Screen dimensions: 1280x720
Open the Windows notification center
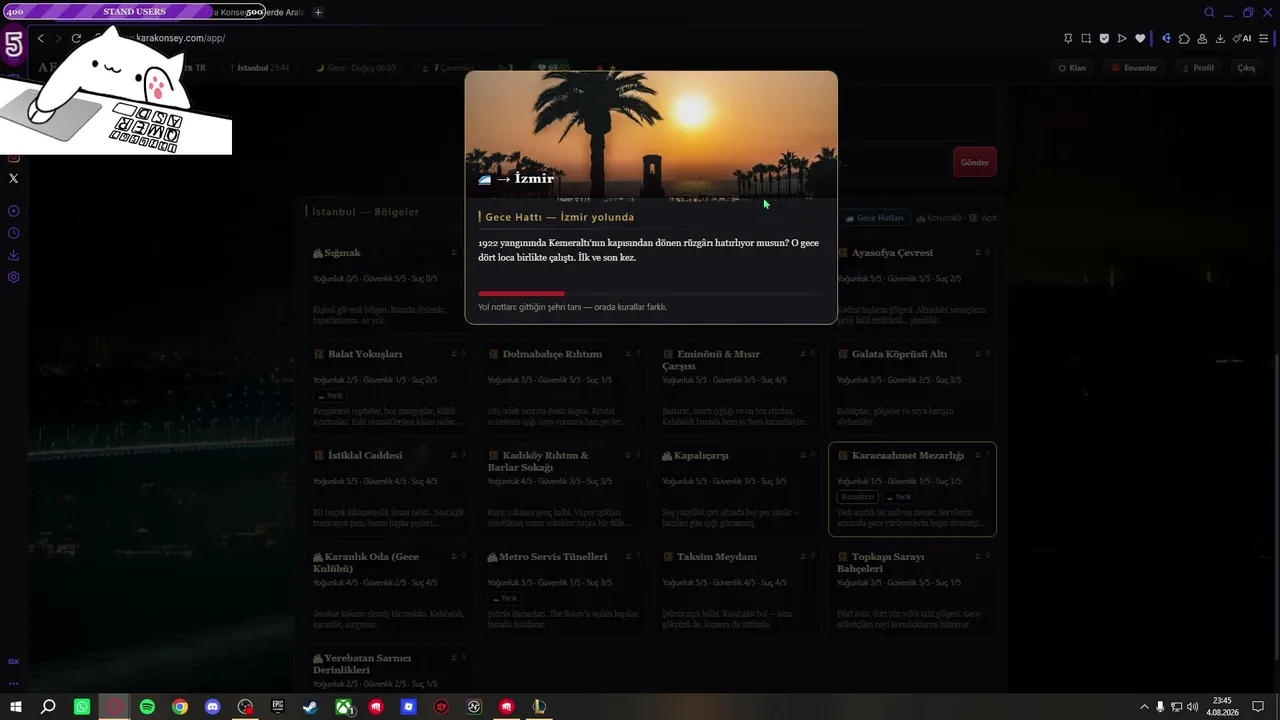coord(1258,707)
